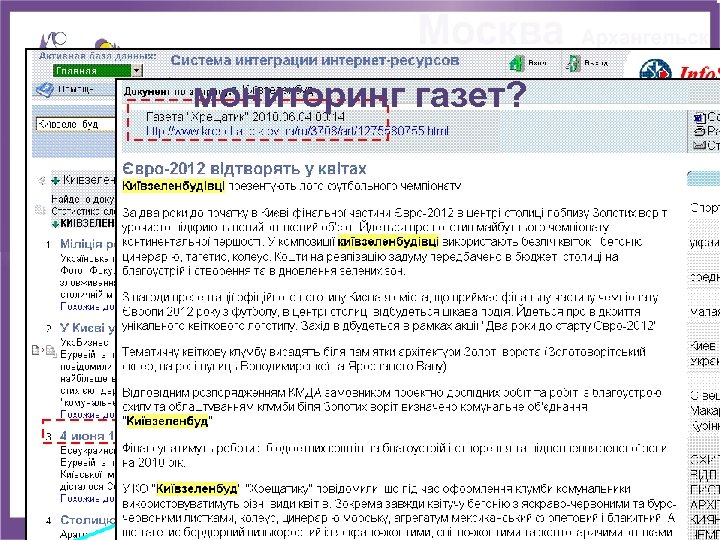Click the second document icon beside result 2
Screen dimensions: 720x540
(49, 352)
